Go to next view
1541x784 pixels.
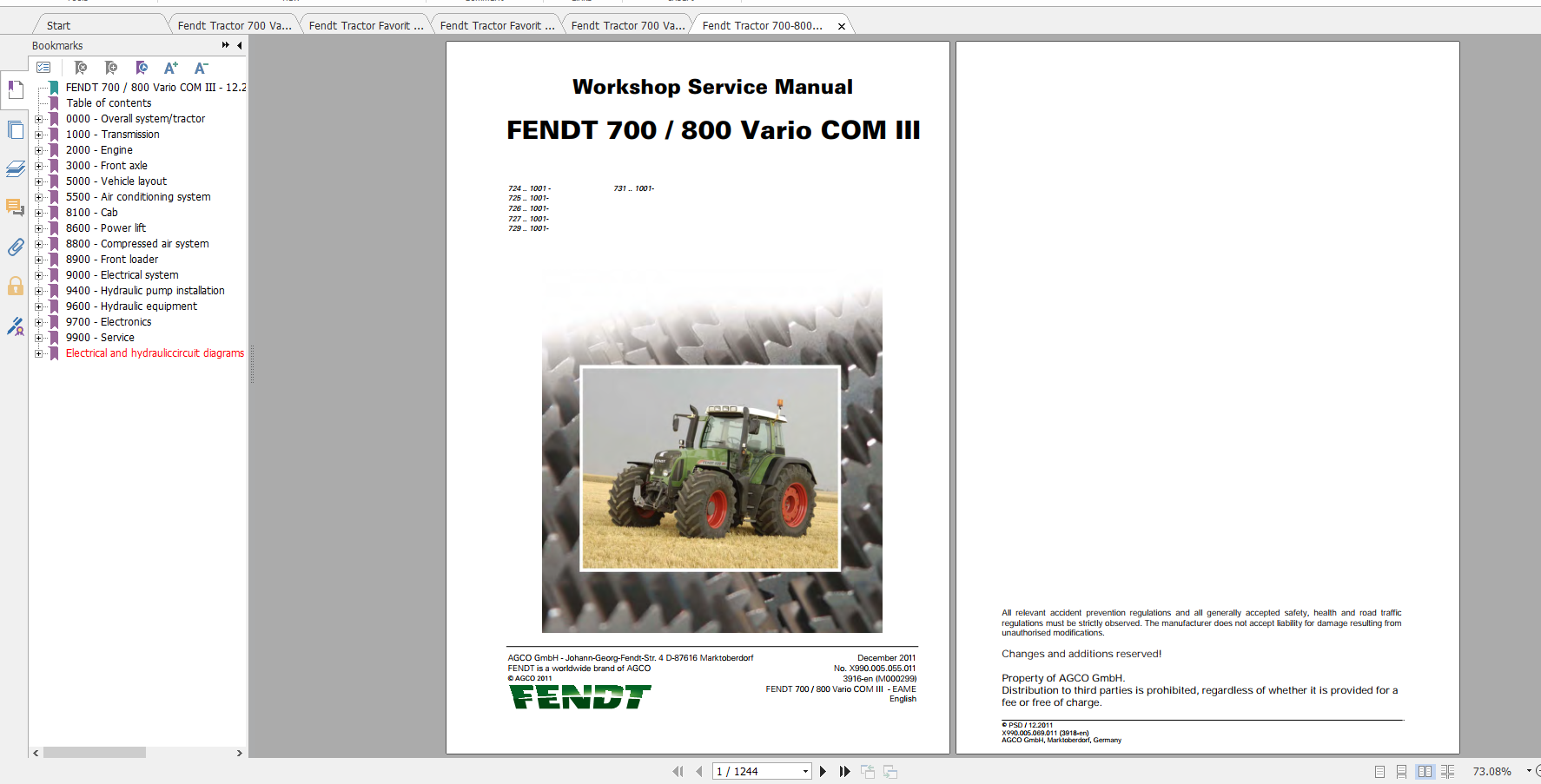890,771
